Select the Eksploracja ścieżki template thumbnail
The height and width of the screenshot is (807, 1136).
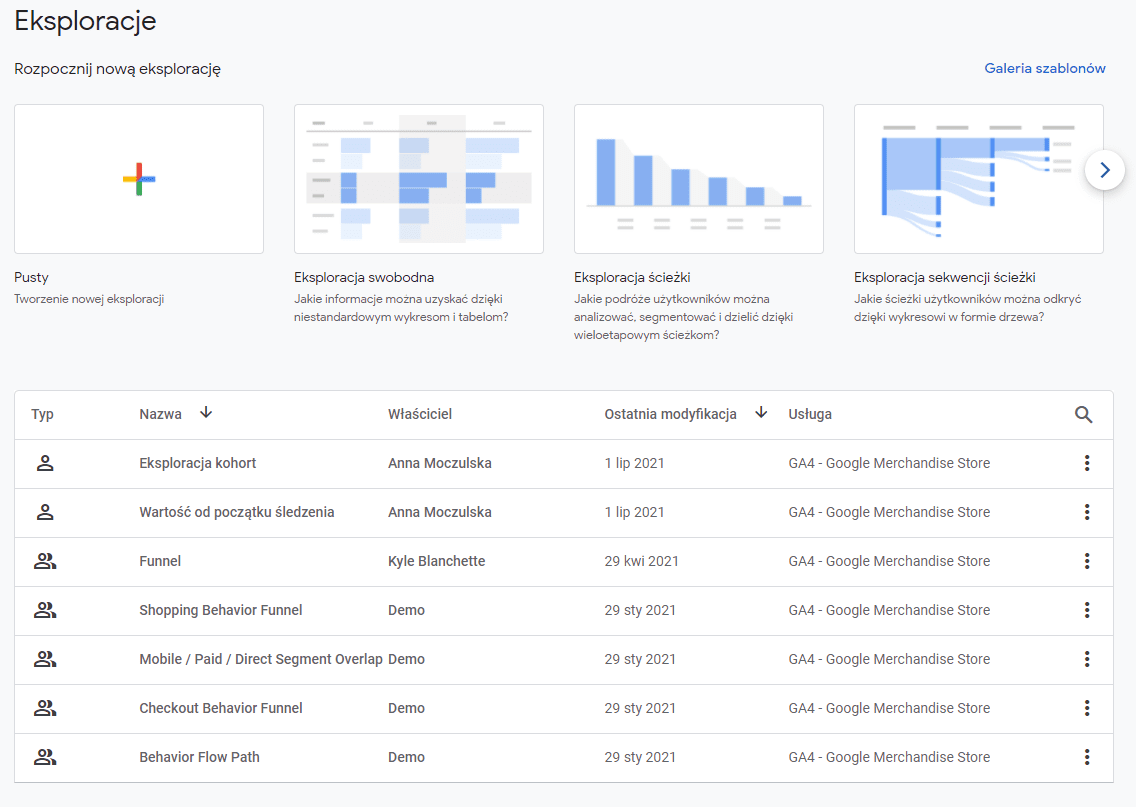(x=698, y=179)
